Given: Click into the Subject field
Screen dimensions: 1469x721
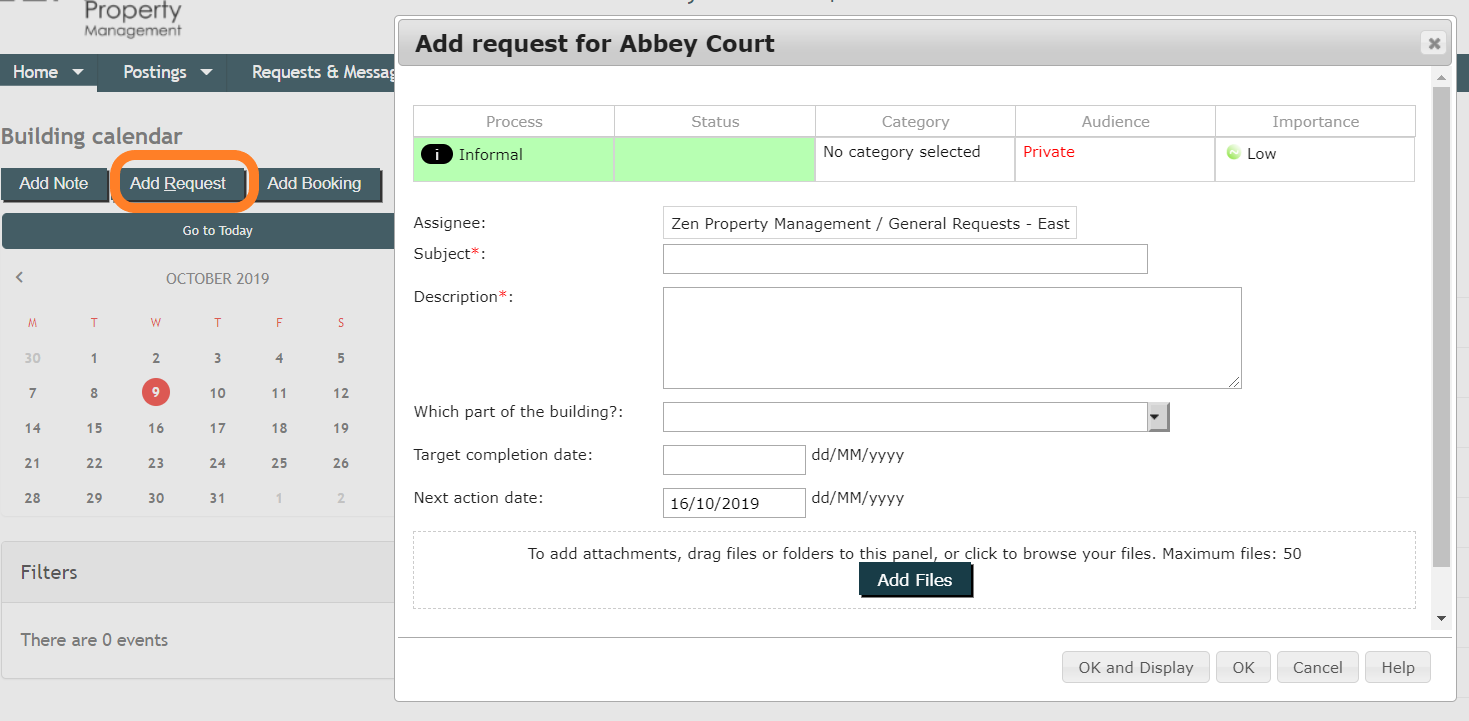Looking at the screenshot, I should pos(904,259).
